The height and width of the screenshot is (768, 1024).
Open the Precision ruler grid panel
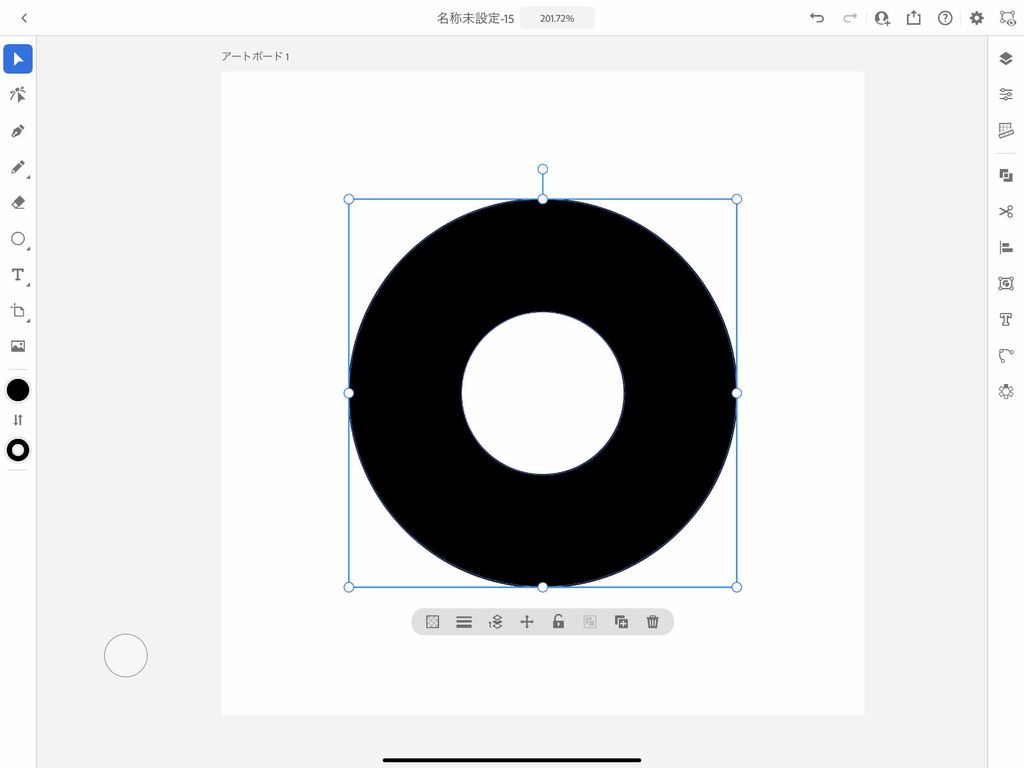click(1006, 131)
